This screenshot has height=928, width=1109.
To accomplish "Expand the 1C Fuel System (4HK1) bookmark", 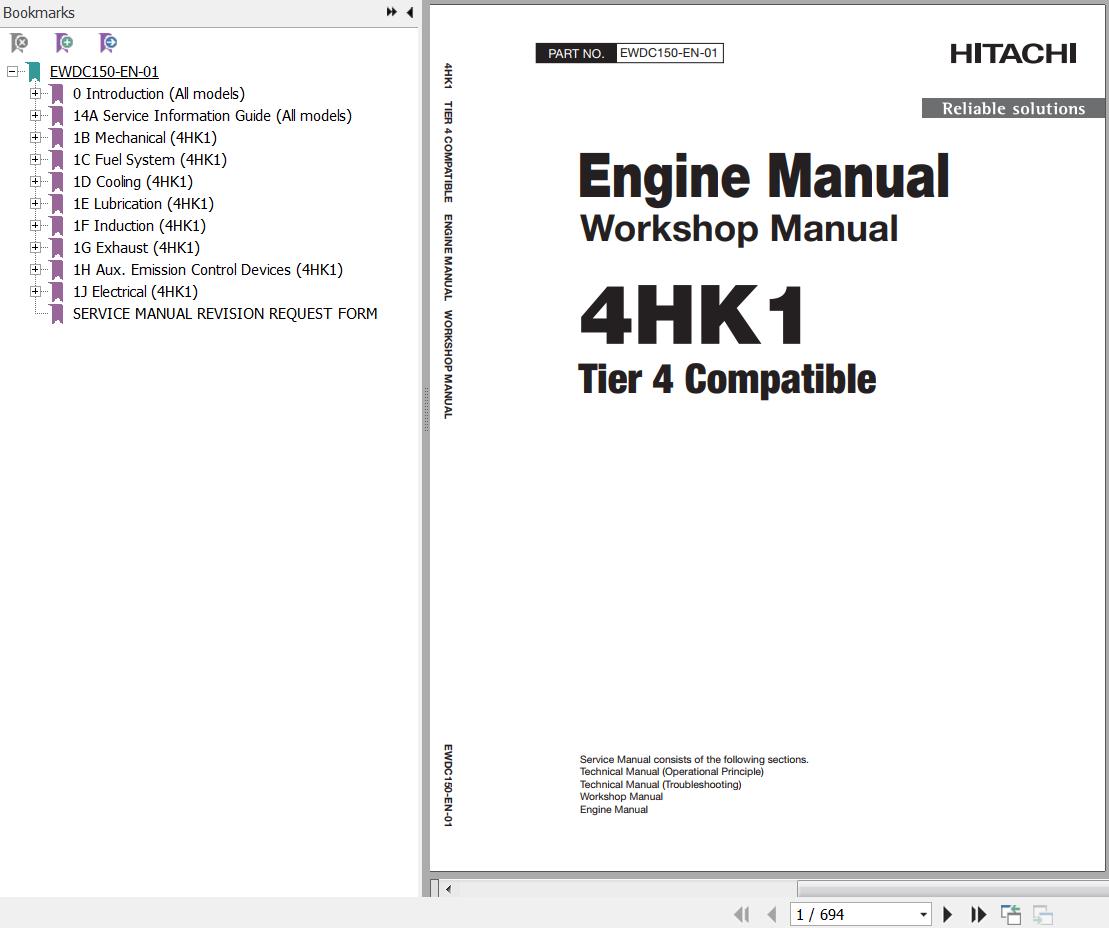I will [x=35, y=159].
